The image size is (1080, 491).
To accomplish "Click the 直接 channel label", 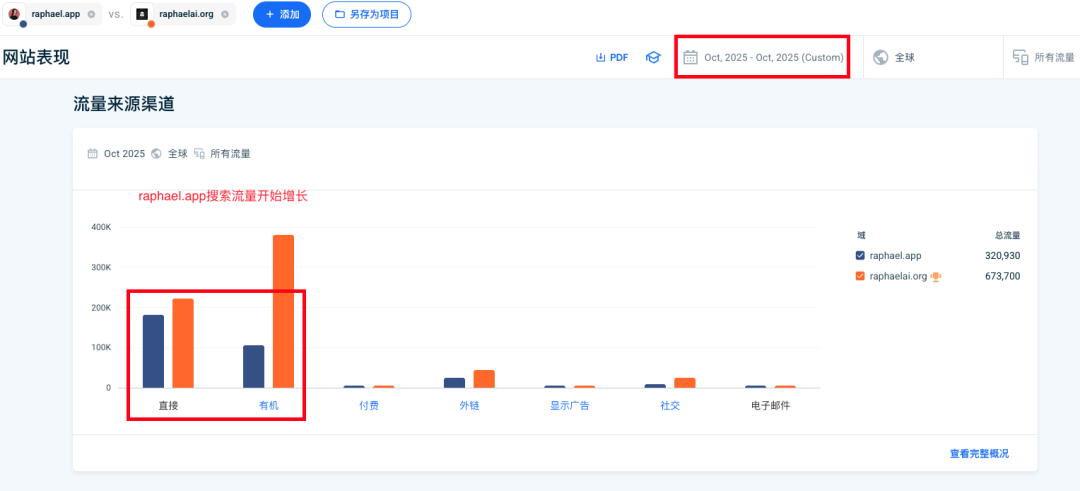I will [x=168, y=406].
